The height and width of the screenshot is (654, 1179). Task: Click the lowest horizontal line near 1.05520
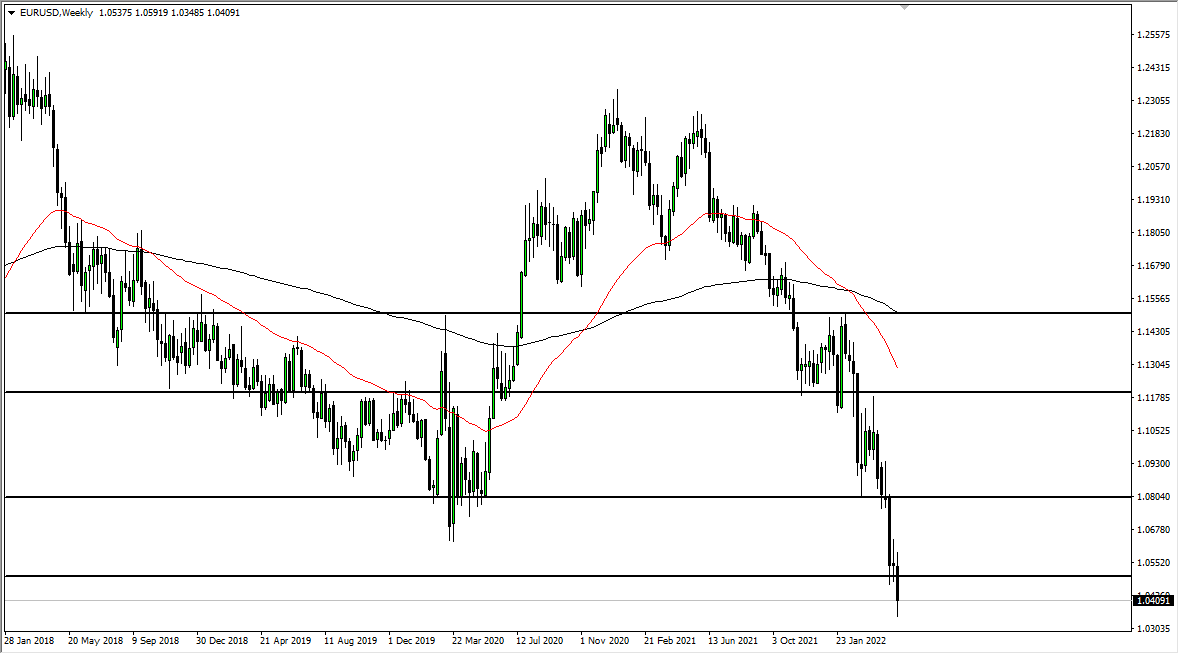tap(300, 576)
